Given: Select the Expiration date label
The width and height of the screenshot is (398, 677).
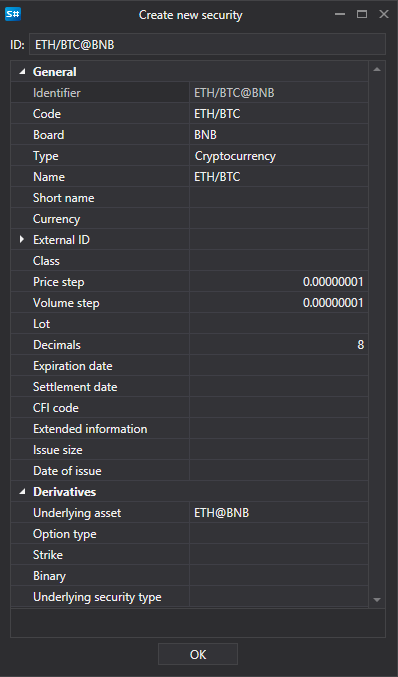Looking at the screenshot, I should click(73, 366).
